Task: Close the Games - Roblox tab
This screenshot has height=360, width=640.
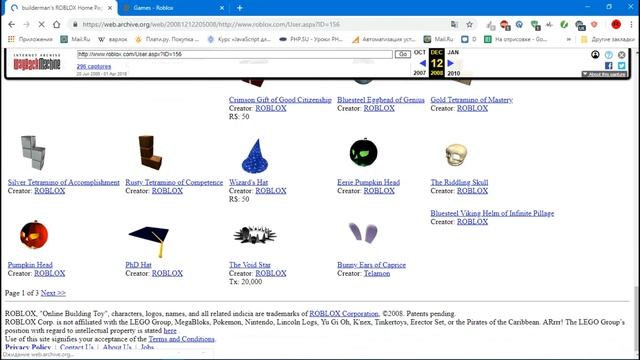Action: click(x=222, y=8)
